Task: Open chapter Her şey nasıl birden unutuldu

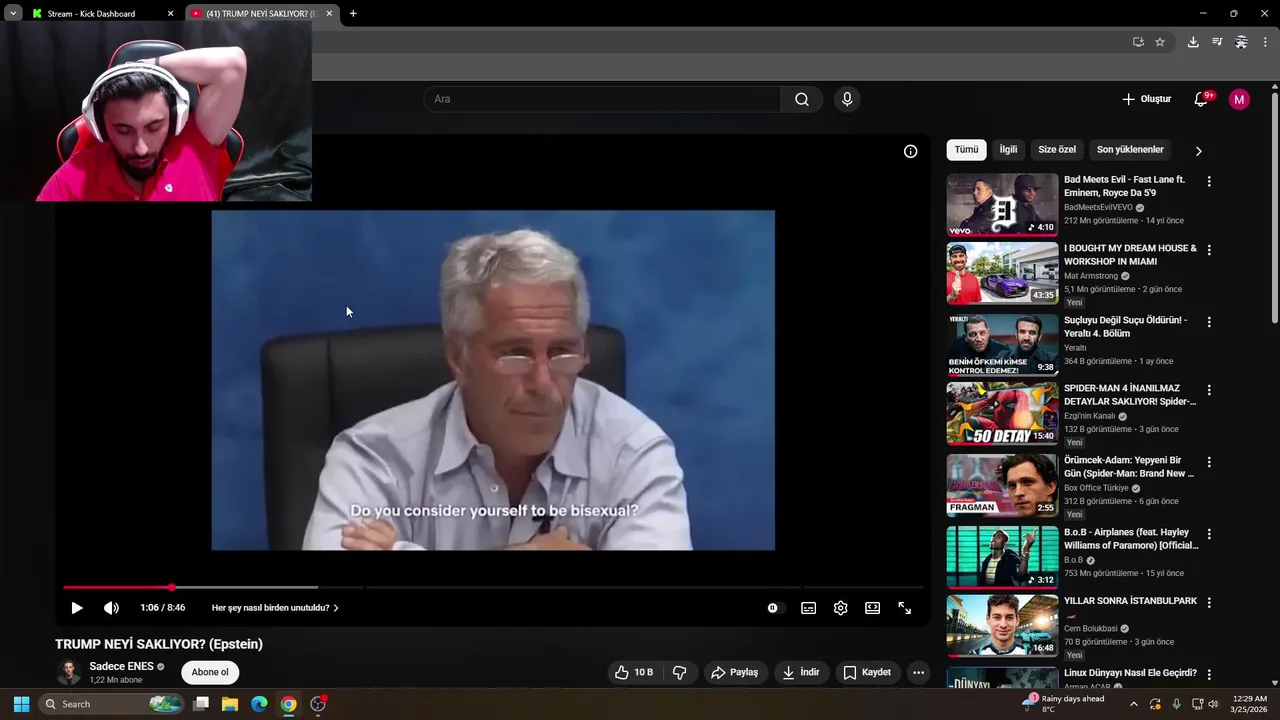Action: pos(275,608)
